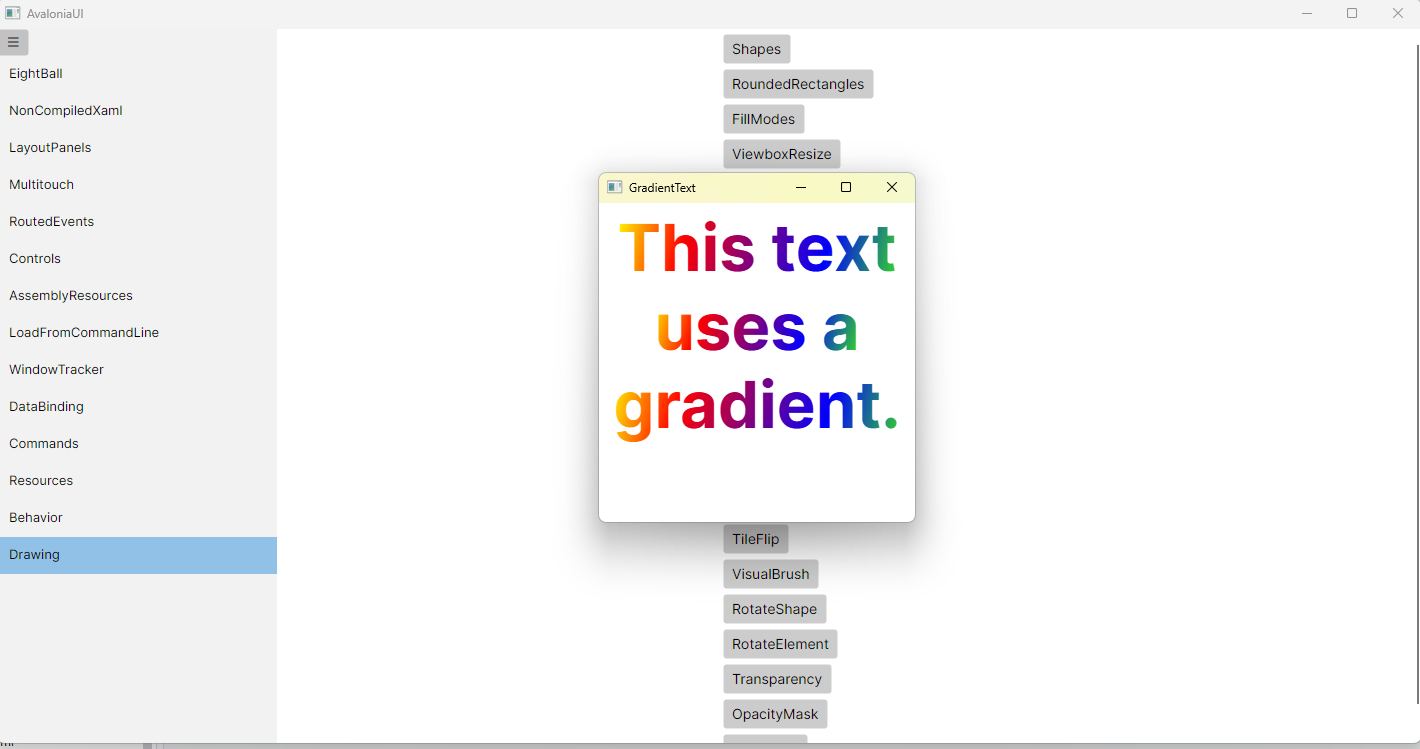The width and height of the screenshot is (1420, 749).
Task: Minimize the AvaloniaUI main window
Action: point(1307,13)
